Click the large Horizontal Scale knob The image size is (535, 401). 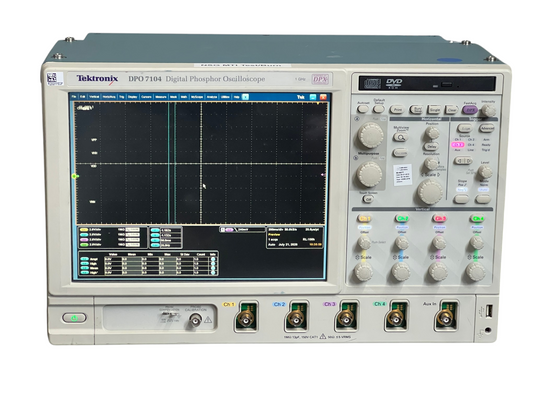click(x=430, y=192)
